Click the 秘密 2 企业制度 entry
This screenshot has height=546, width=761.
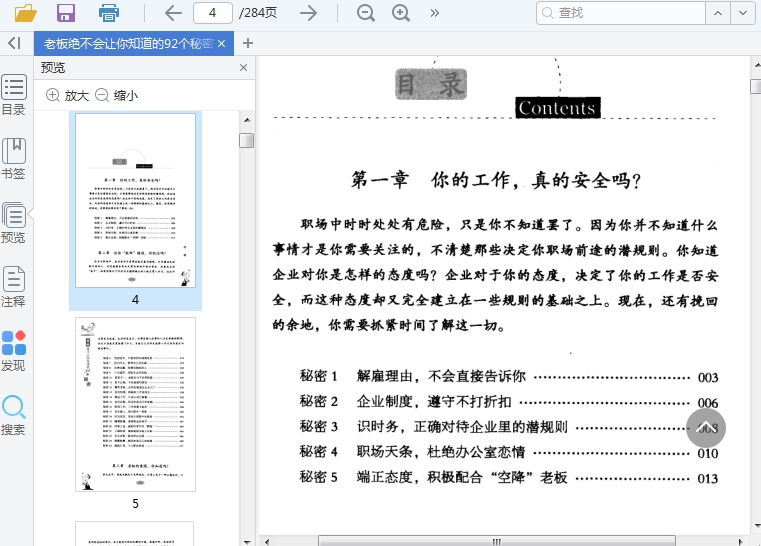pyautogui.click(x=509, y=402)
